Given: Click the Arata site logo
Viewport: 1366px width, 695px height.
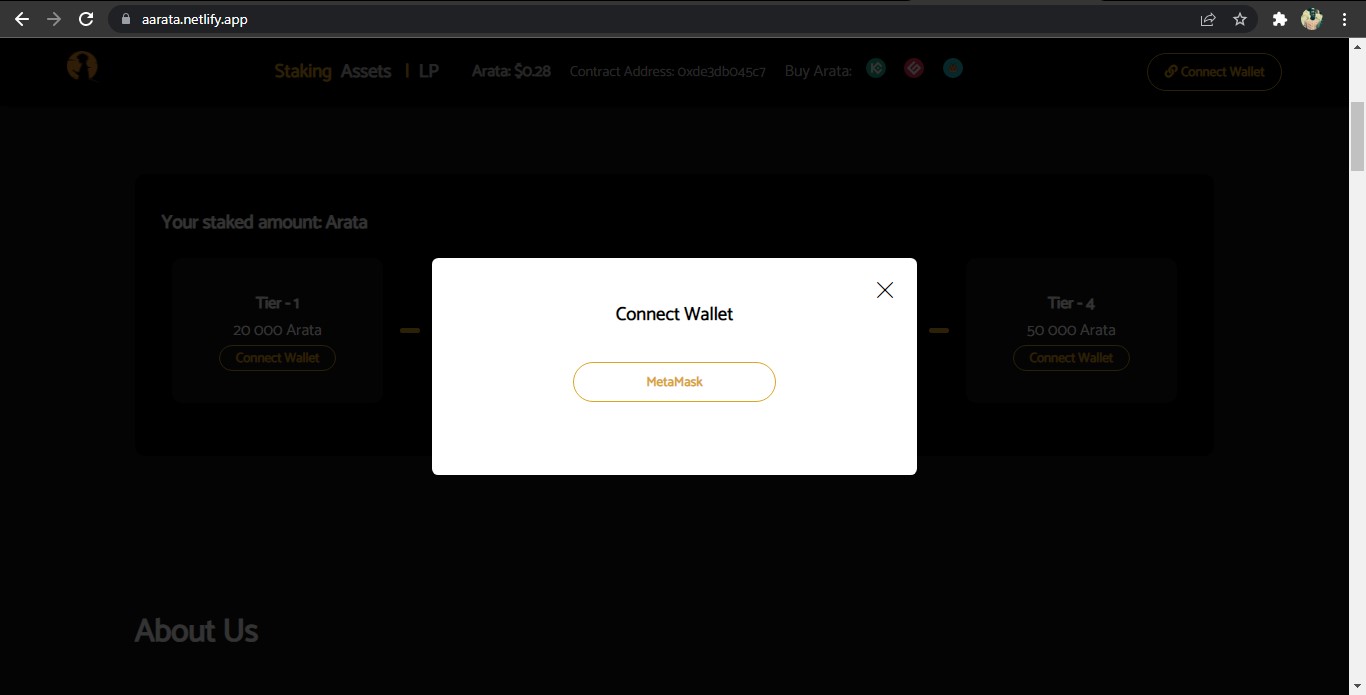Looking at the screenshot, I should (82, 66).
